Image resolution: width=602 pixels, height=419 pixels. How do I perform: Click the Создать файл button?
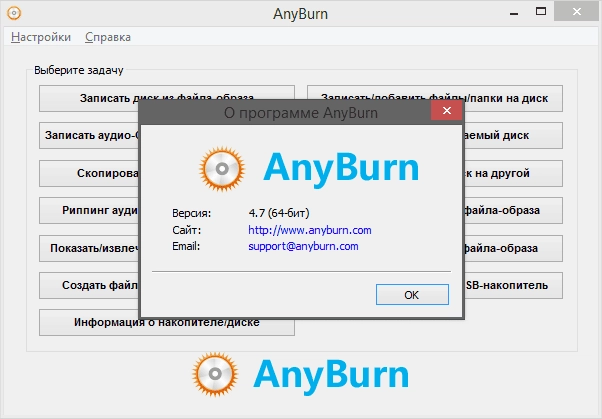89,285
